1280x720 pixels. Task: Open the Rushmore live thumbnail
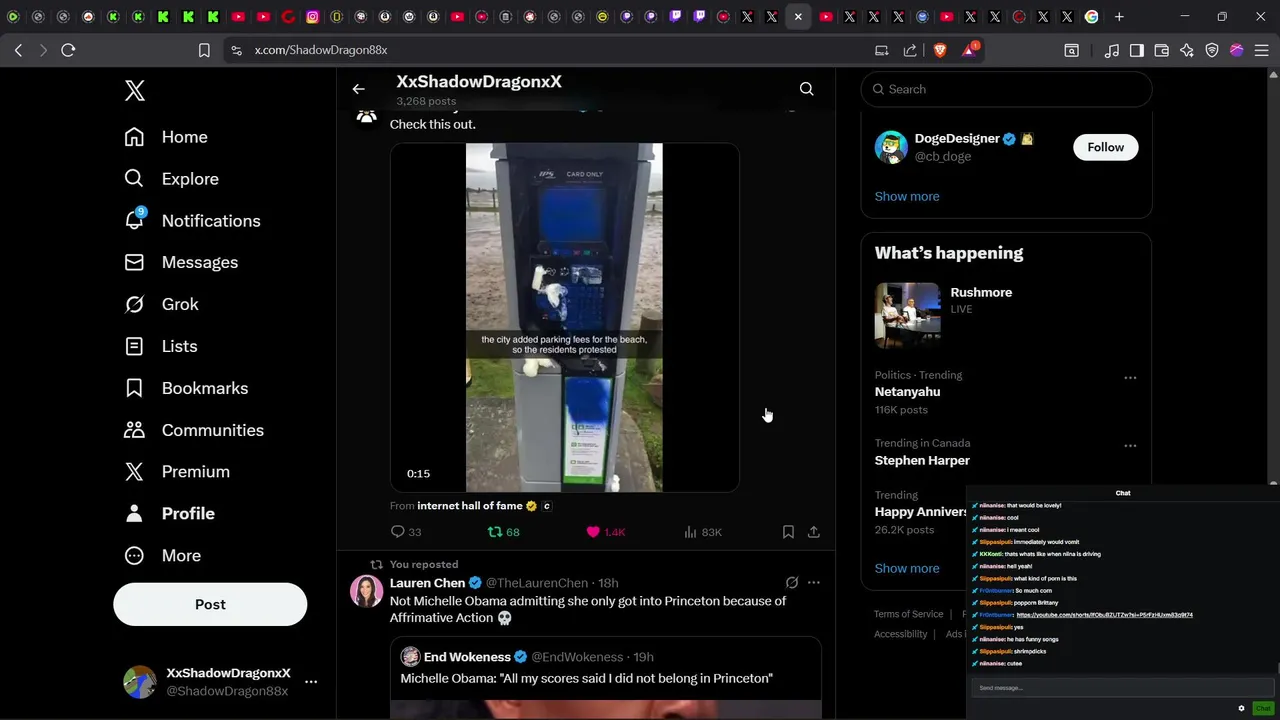(x=907, y=315)
